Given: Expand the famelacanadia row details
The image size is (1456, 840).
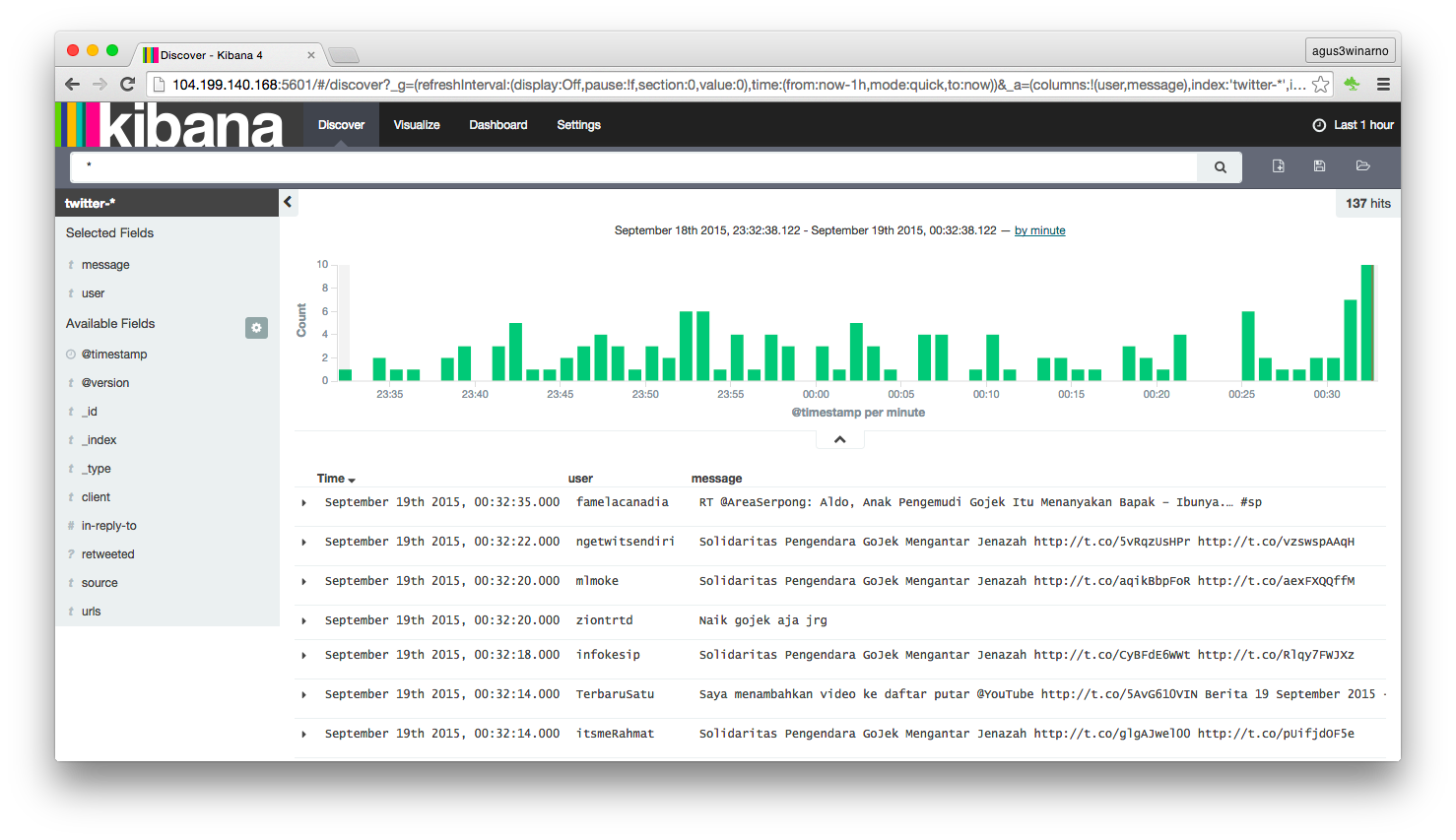Looking at the screenshot, I should [x=303, y=503].
